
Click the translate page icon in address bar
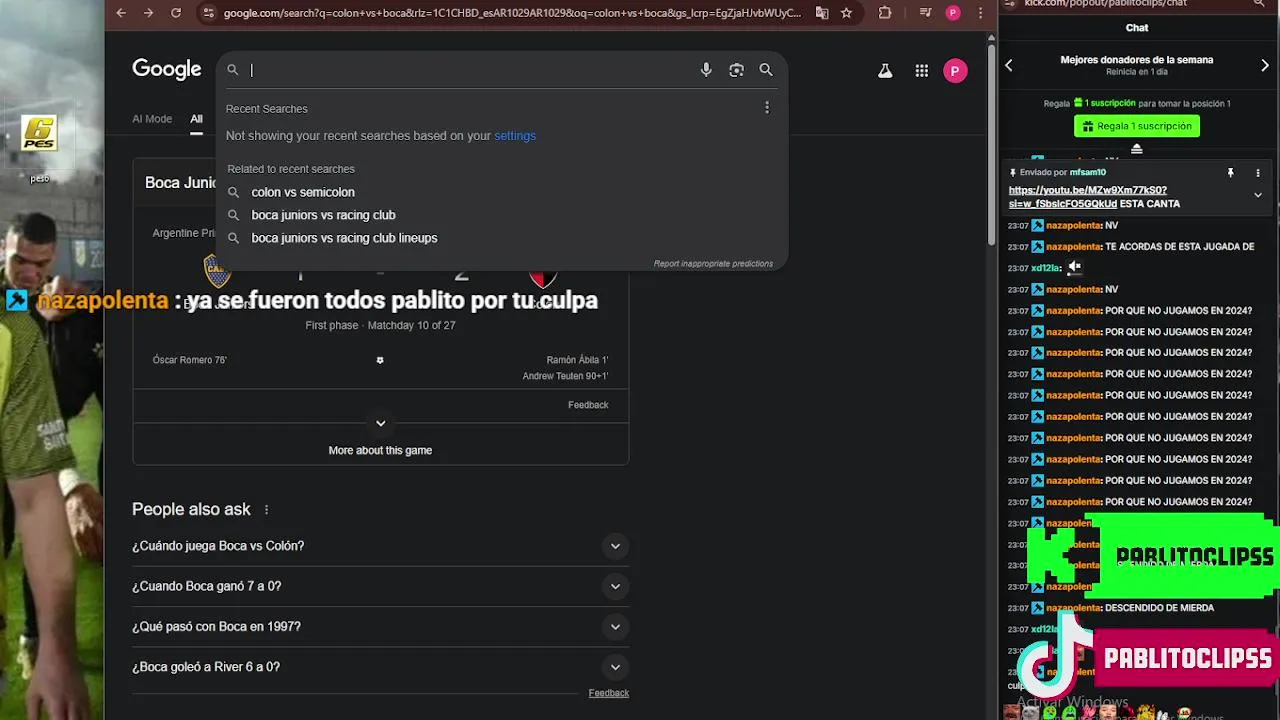[x=822, y=13]
